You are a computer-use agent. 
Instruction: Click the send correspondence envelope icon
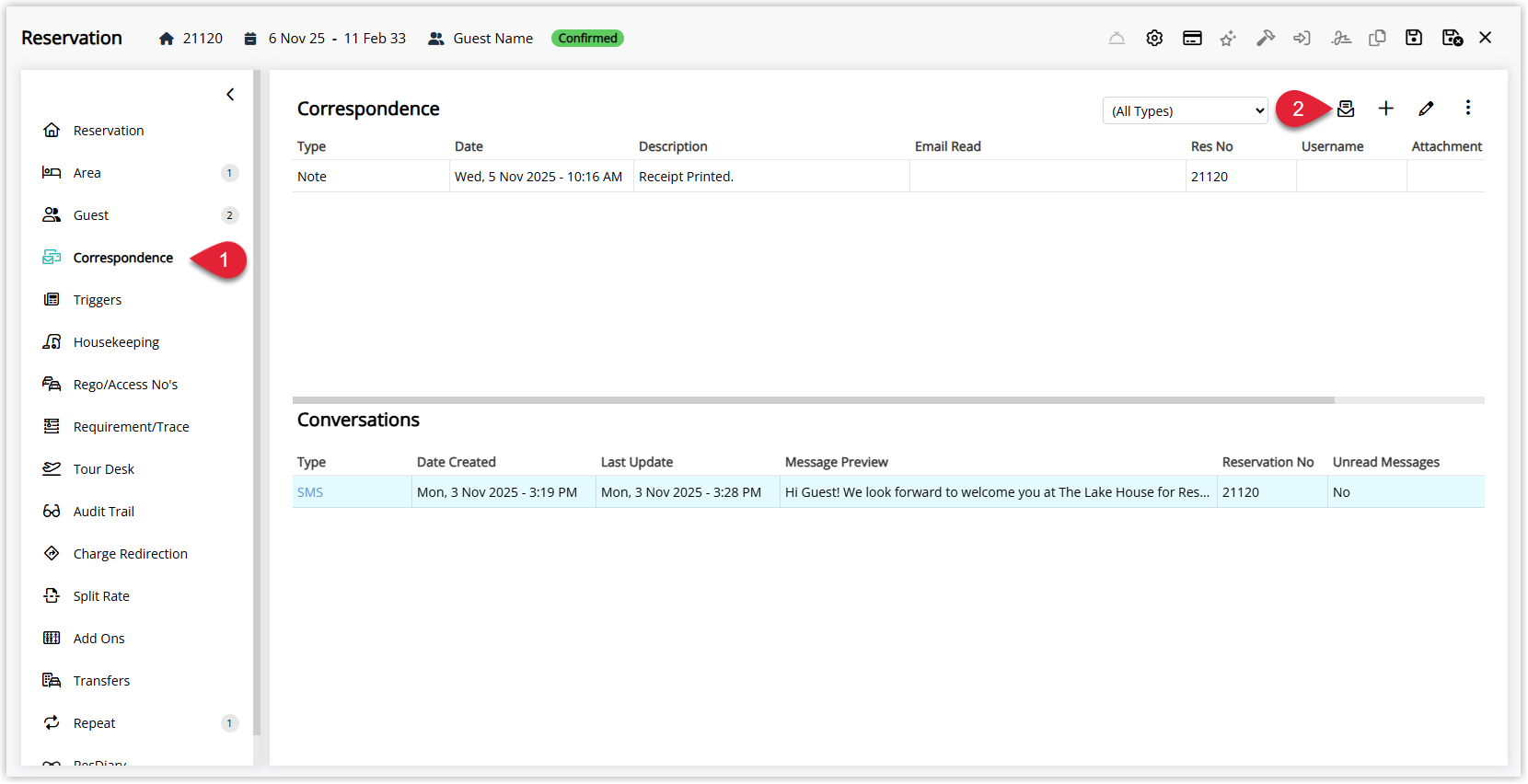click(1346, 109)
